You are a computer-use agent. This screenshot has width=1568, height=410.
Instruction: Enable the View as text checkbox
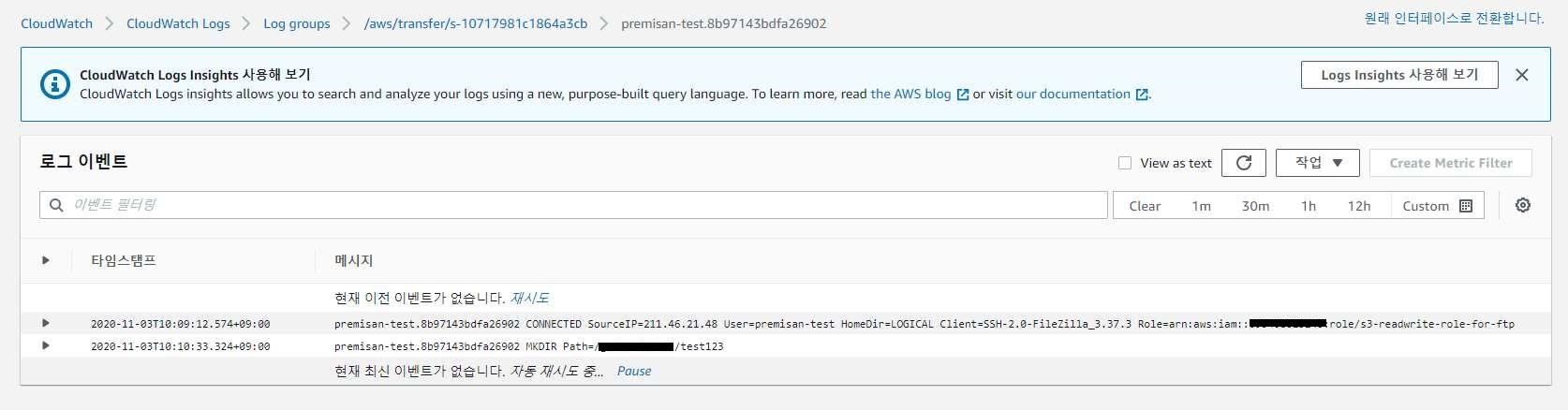point(1125,163)
